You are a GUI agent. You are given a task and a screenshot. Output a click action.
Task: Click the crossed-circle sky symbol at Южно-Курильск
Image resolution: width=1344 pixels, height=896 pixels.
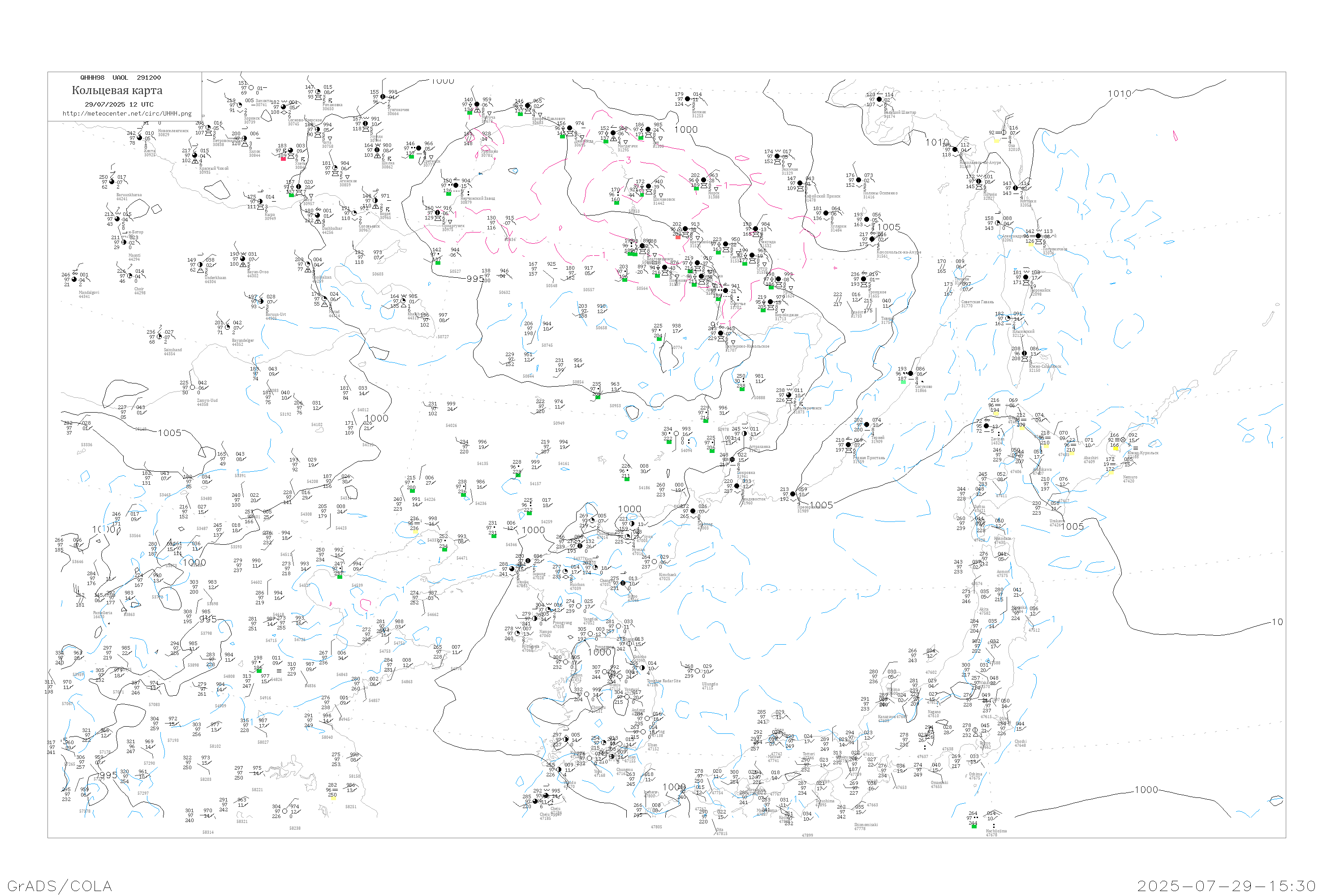pyautogui.click(x=1123, y=440)
